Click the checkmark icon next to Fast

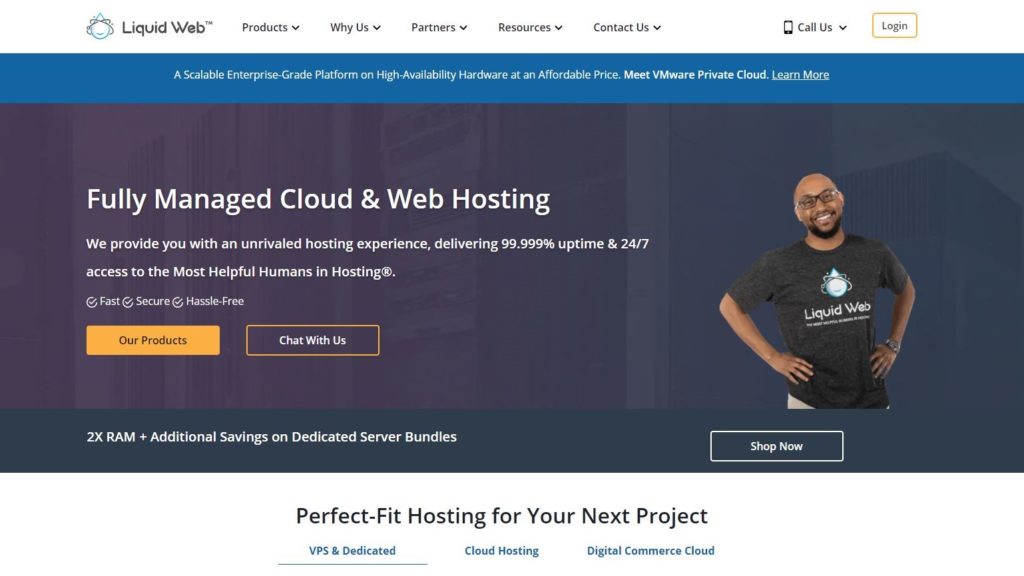(91, 302)
